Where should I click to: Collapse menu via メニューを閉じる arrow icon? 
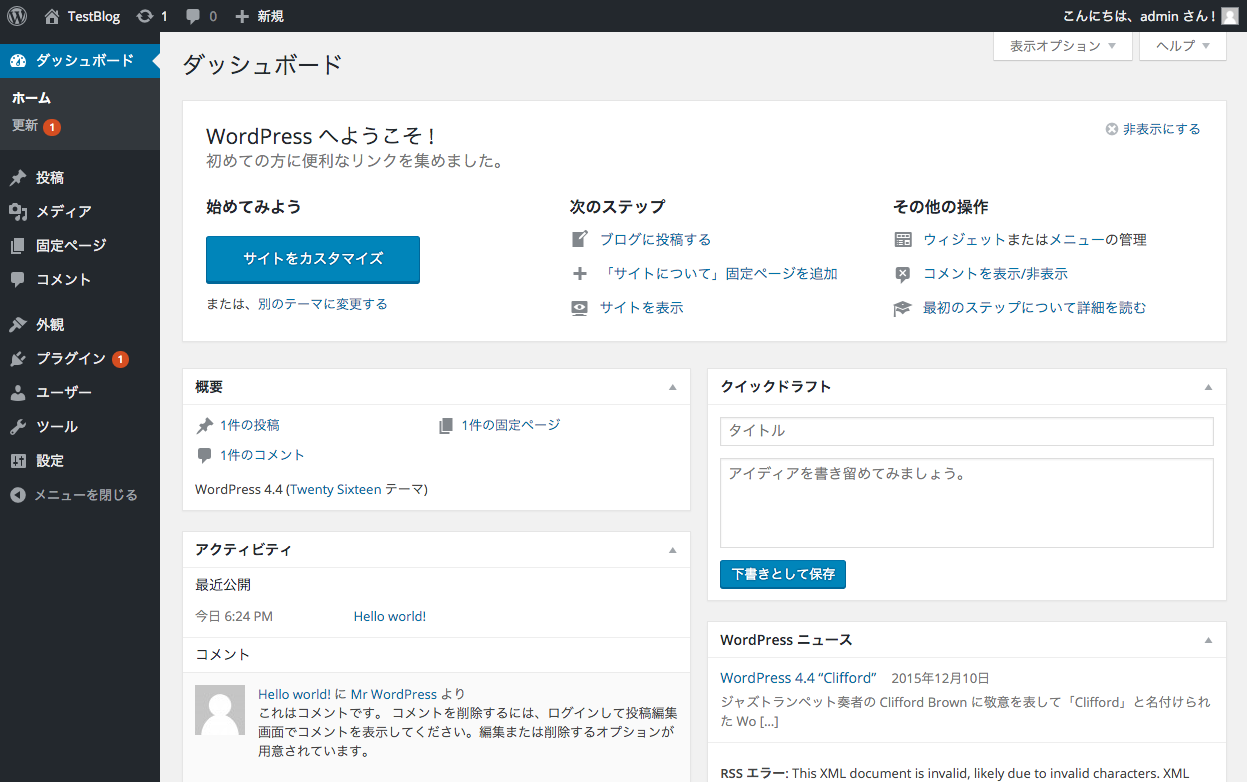click(x=18, y=495)
